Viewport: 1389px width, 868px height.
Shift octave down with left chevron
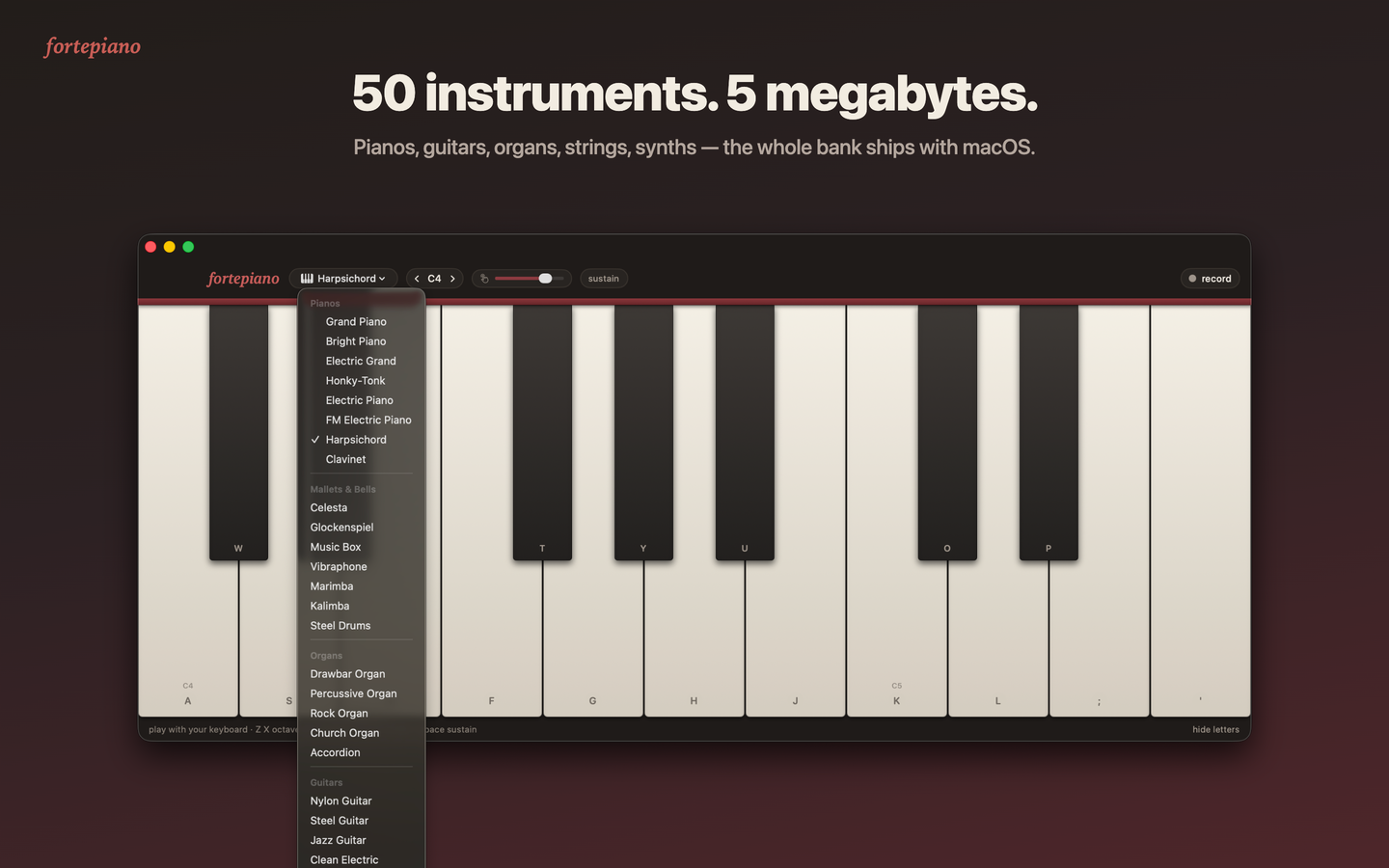pyautogui.click(x=417, y=279)
